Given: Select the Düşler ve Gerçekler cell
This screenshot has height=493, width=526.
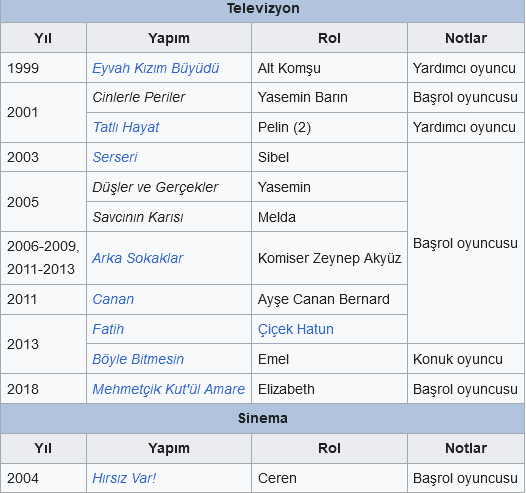Looking at the screenshot, I should tap(169, 187).
